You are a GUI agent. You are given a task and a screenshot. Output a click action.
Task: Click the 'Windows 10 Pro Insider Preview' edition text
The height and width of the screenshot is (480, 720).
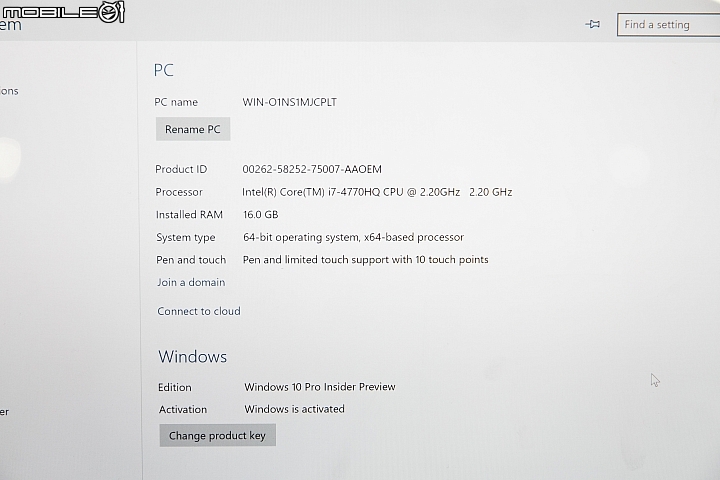[x=320, y=387]
